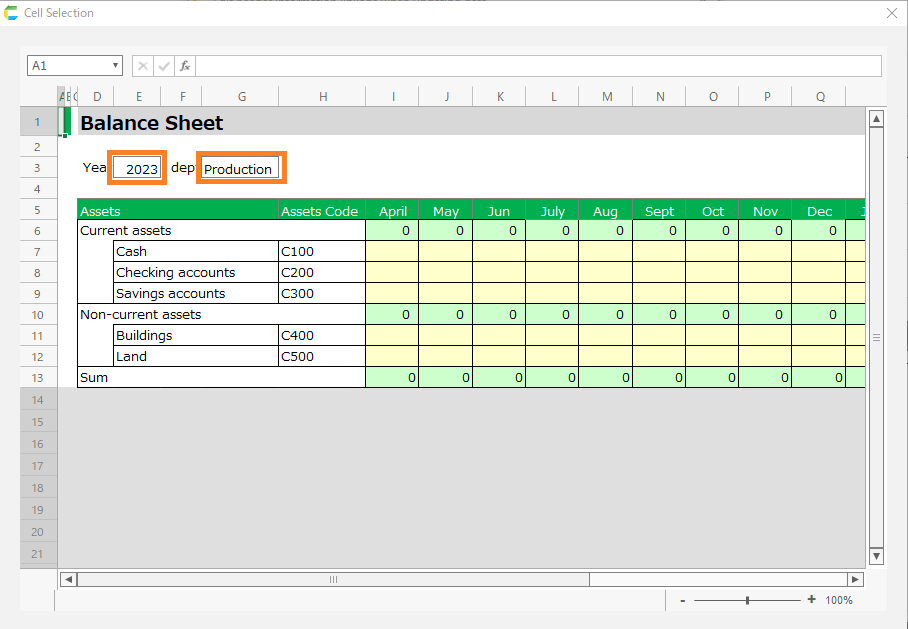Click zoom in plus icon

click(811, 600)
